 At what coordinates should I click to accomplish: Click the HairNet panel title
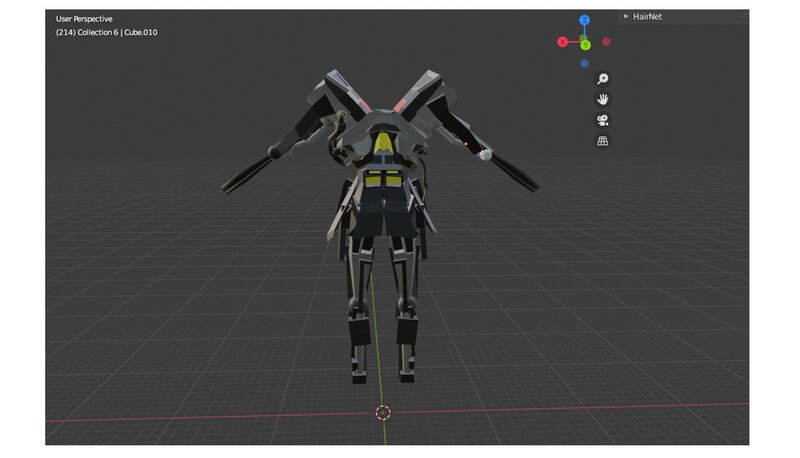coord(647,16)
